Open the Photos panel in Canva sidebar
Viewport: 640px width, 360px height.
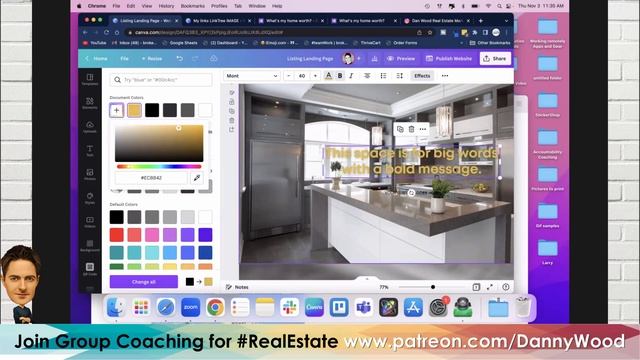coord(90,174)
